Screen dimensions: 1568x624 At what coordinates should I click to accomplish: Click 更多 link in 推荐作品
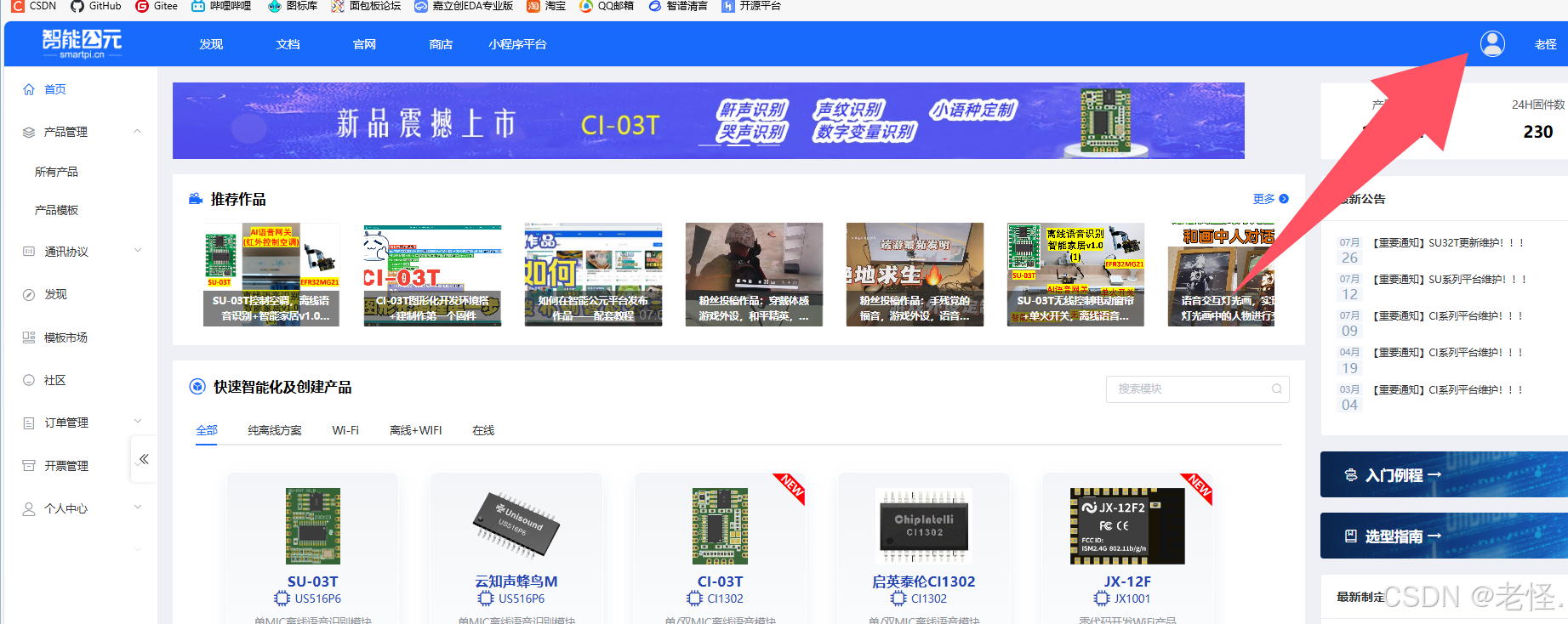[x=1270, y=199]
